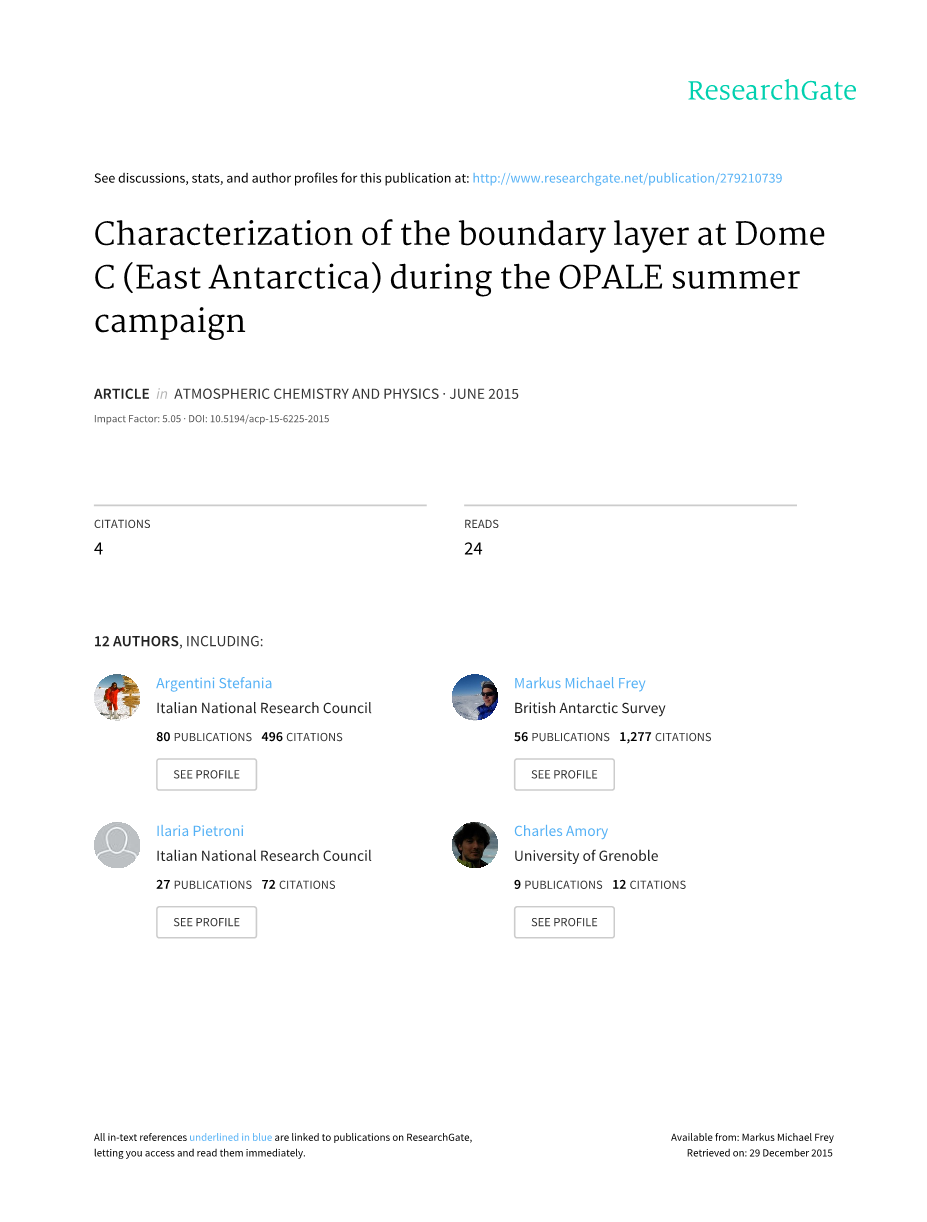Screen dimensions: 927x1222
Task: Click the ResearchGate logo
Action: pos(771,91)
